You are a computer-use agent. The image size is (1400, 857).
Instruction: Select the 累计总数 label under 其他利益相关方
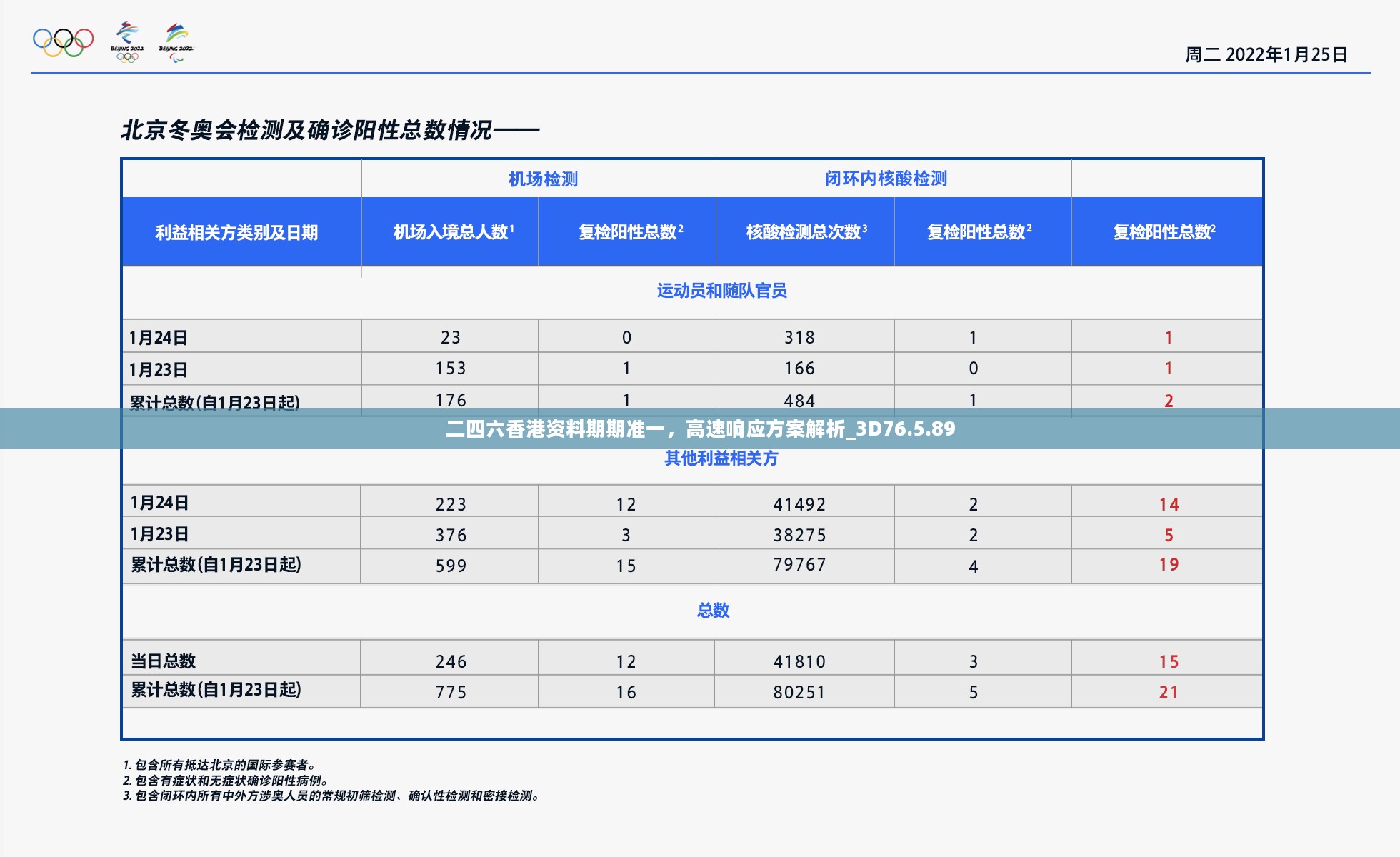click(216, 565)
